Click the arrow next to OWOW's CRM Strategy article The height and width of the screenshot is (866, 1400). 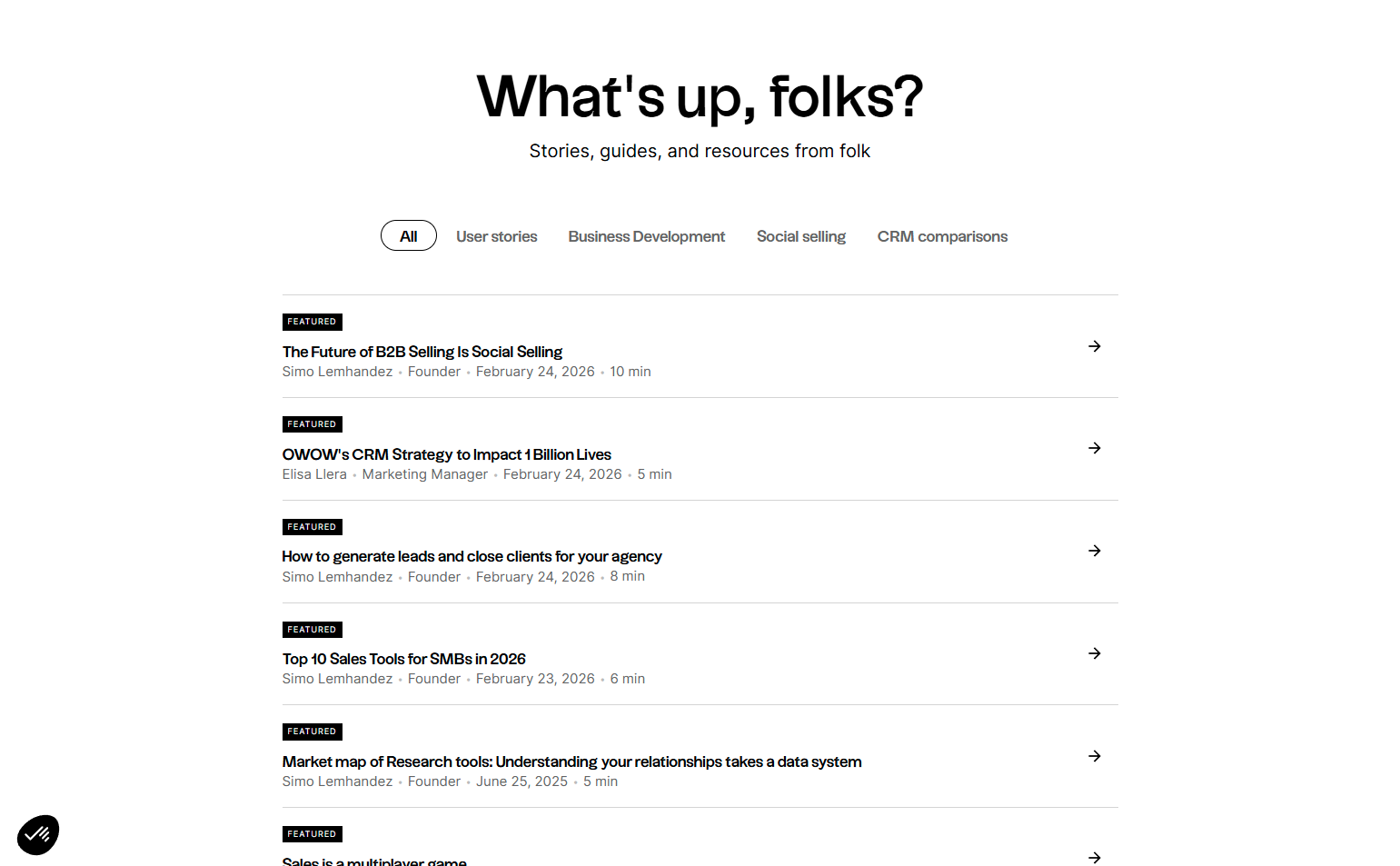click(x=1094, y=448)
